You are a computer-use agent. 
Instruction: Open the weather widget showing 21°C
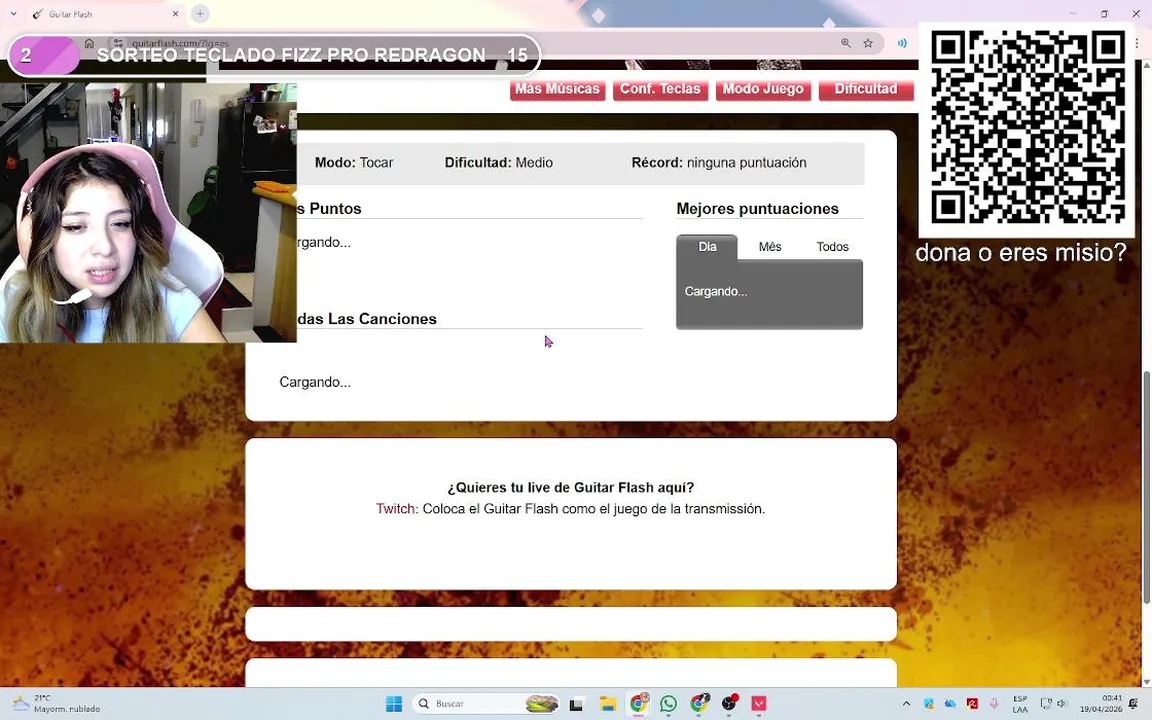(56, 704)
